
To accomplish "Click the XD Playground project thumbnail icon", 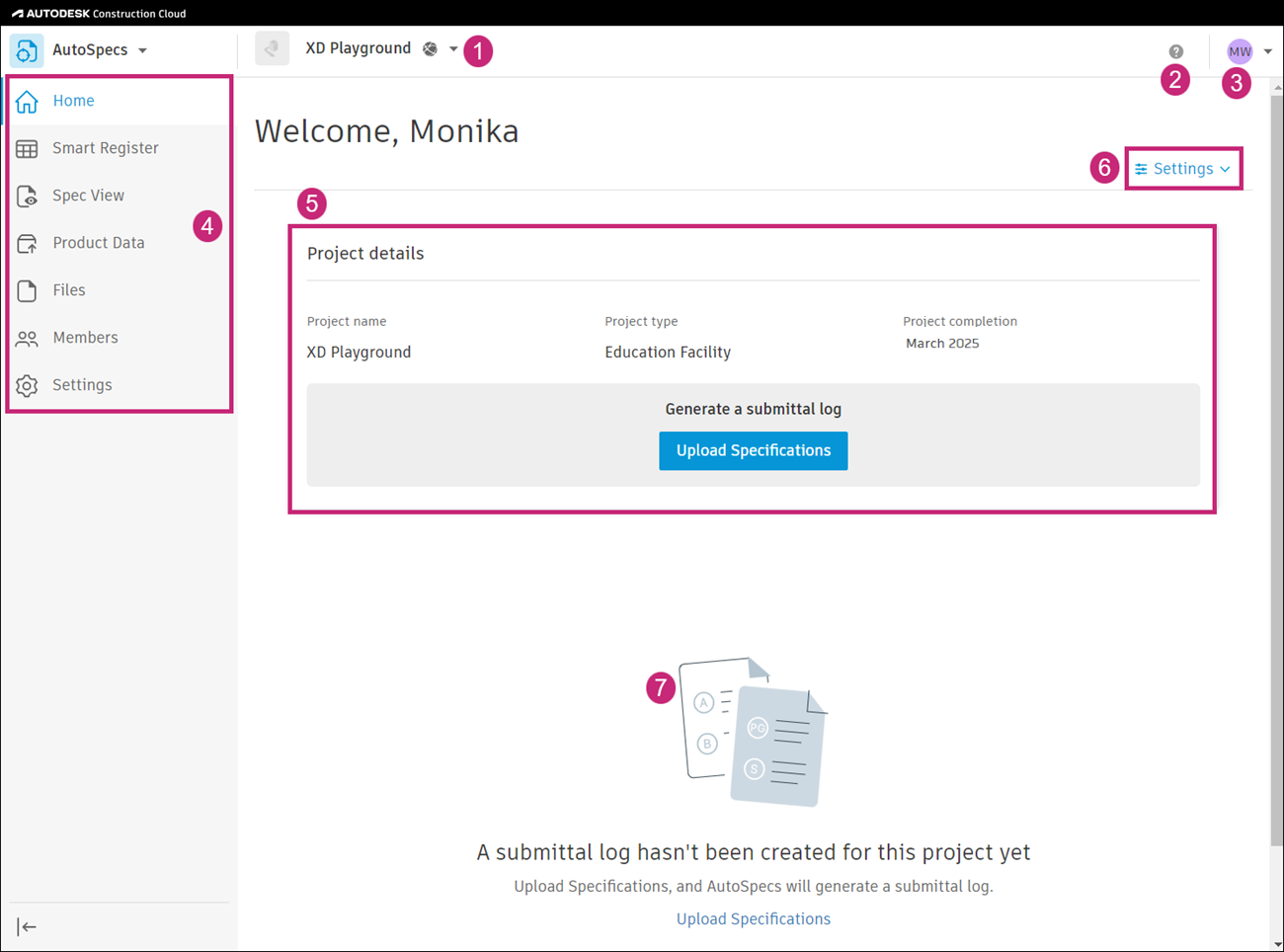I will (x=272, y=48).
